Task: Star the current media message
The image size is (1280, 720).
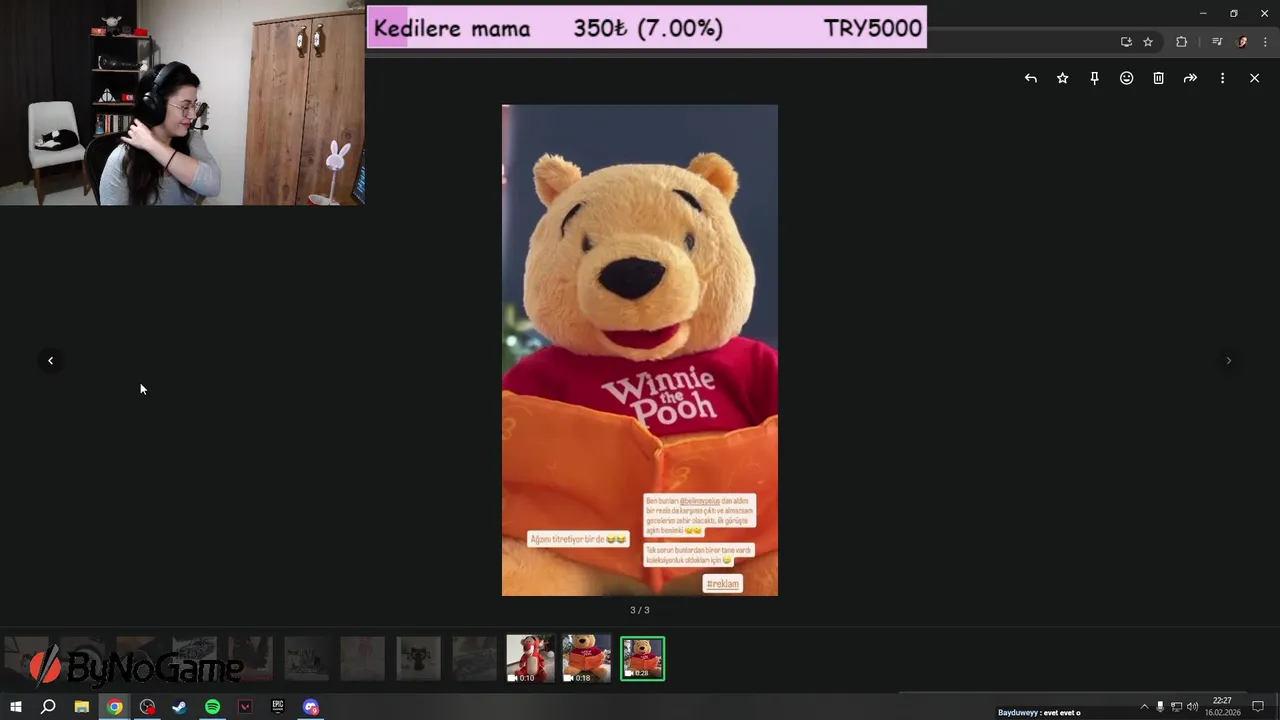Action: 1063,78
